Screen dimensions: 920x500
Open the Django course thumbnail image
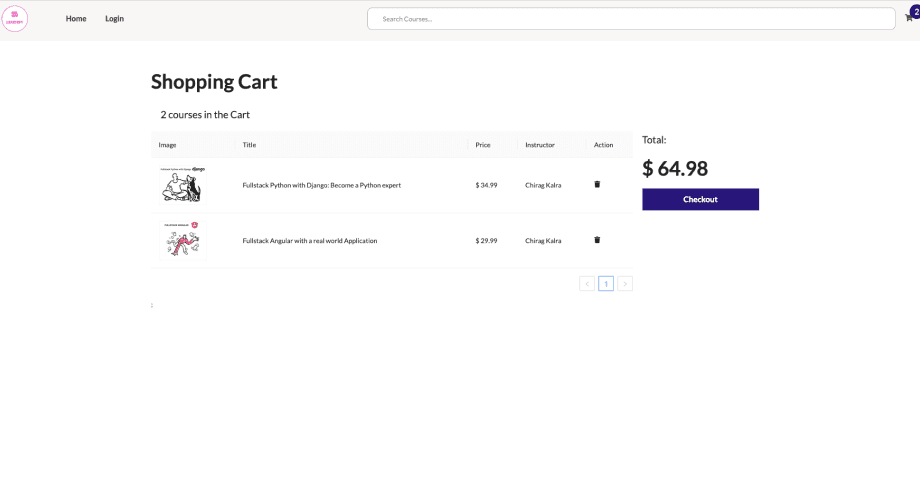click(x=182, y=184)
